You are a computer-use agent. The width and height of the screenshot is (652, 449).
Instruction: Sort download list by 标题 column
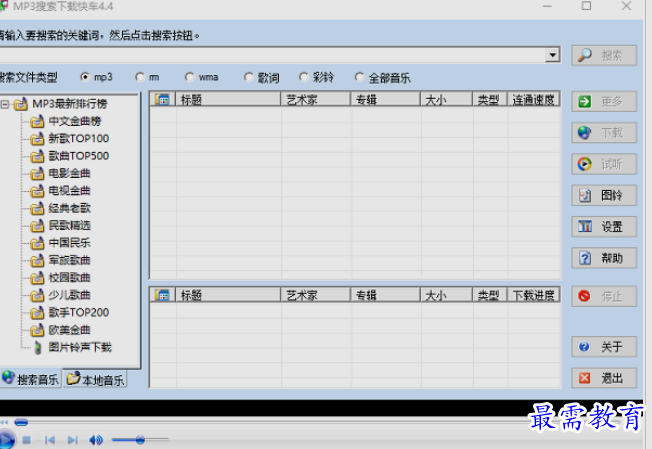coord(228,295)
